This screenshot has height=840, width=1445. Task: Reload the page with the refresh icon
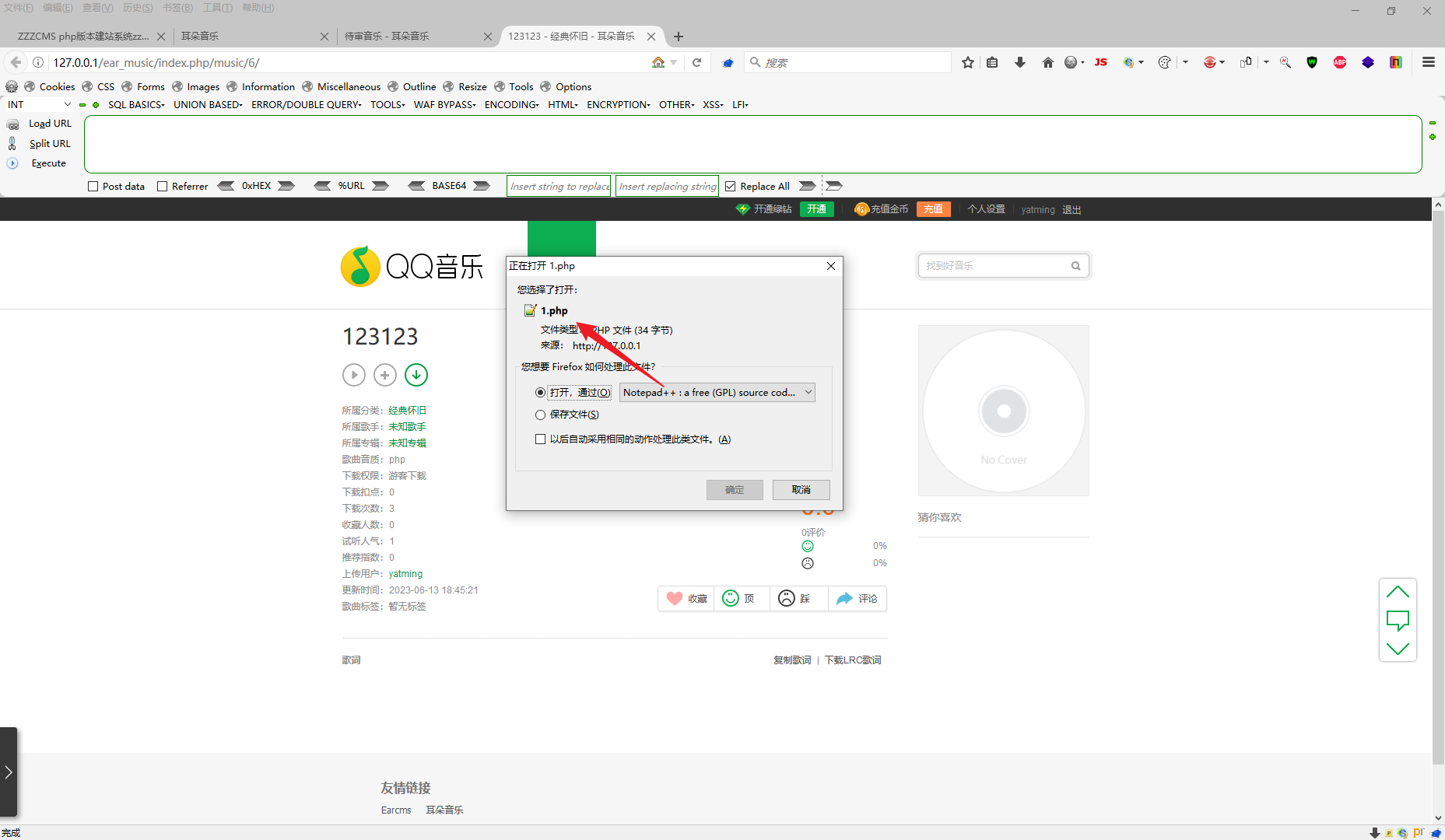tap(696, 62)
